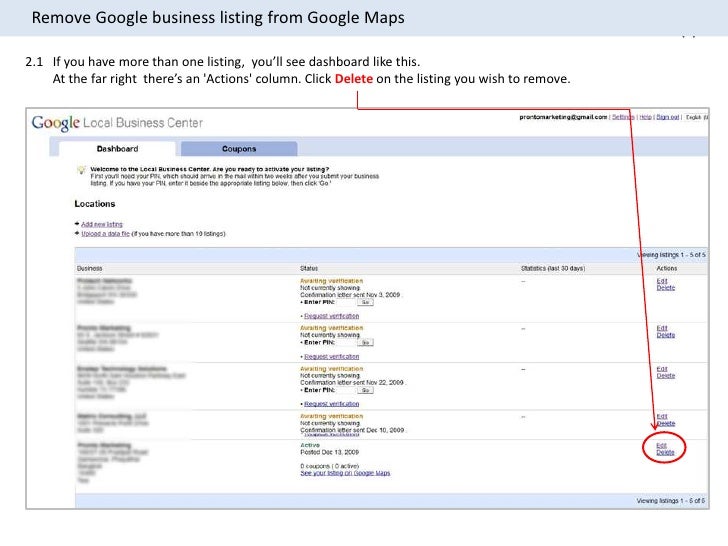Delete the listing with letter sent Dec 10, 2009

click(665, 423)
